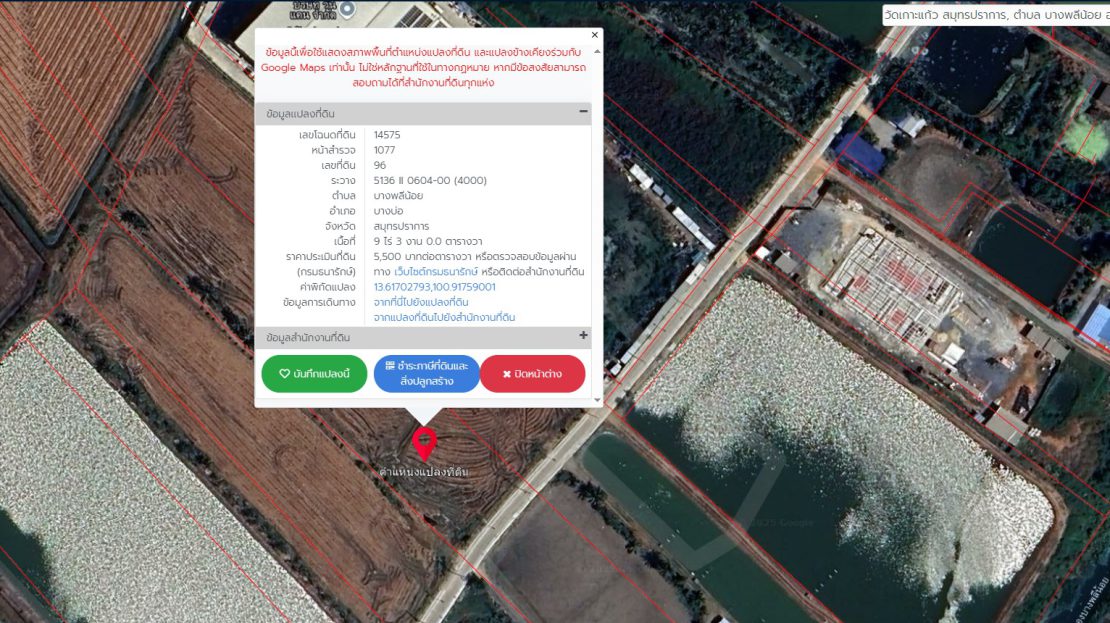Click the ตำแหน่งแปลงที่ดิน label under the pin

pos(424,471)
